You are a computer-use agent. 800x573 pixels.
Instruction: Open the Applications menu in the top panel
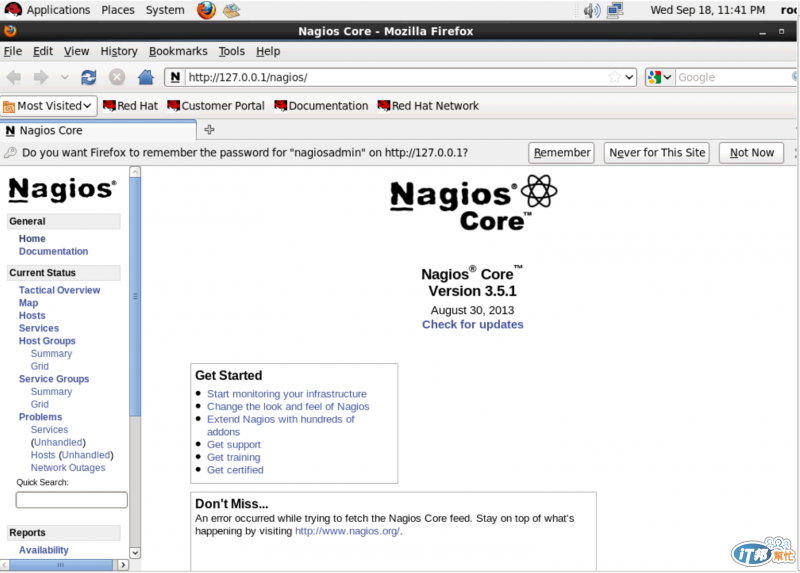(58, 10)
